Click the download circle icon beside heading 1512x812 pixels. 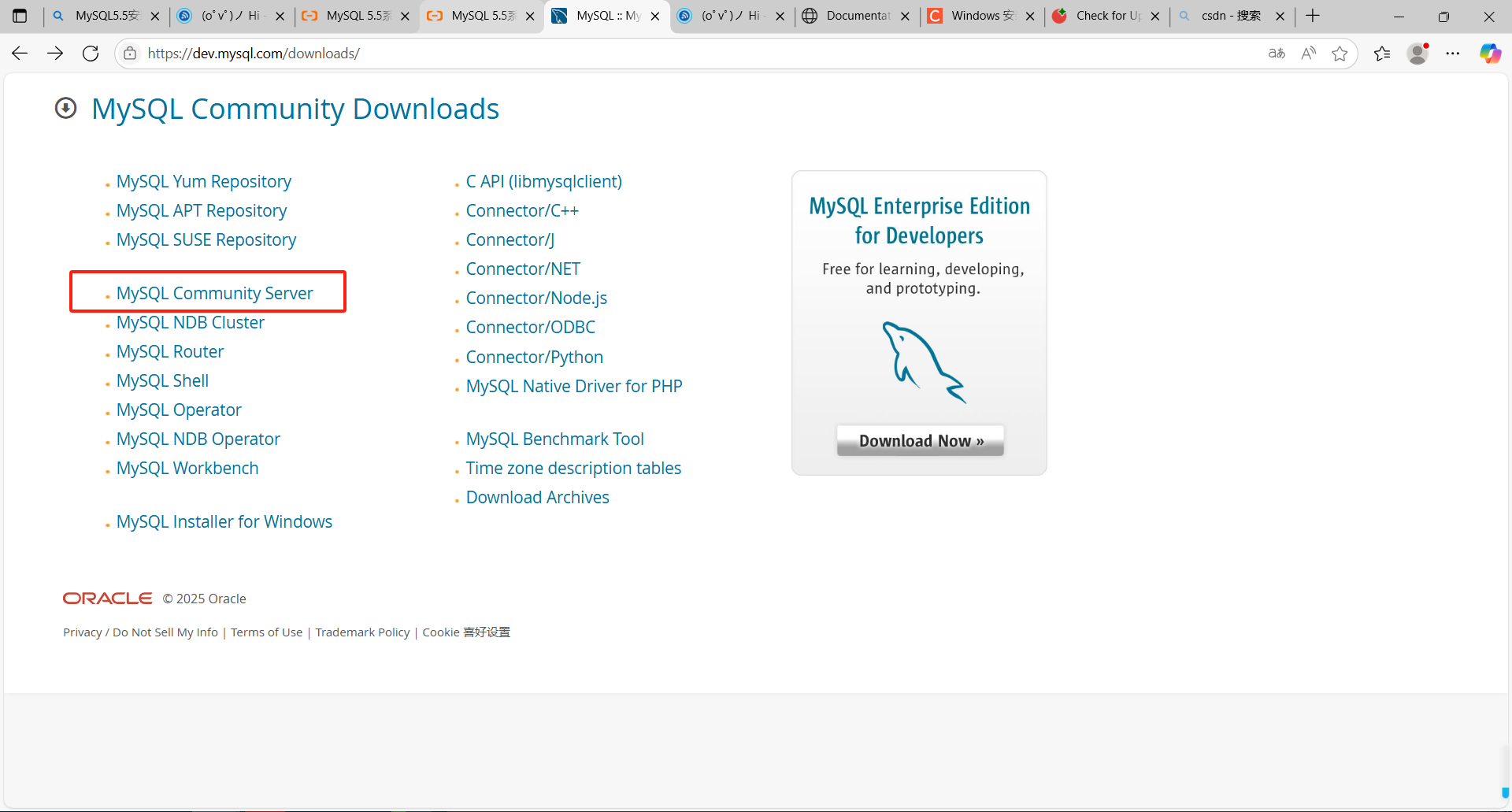pyautogui.click(x=66, y=108)
